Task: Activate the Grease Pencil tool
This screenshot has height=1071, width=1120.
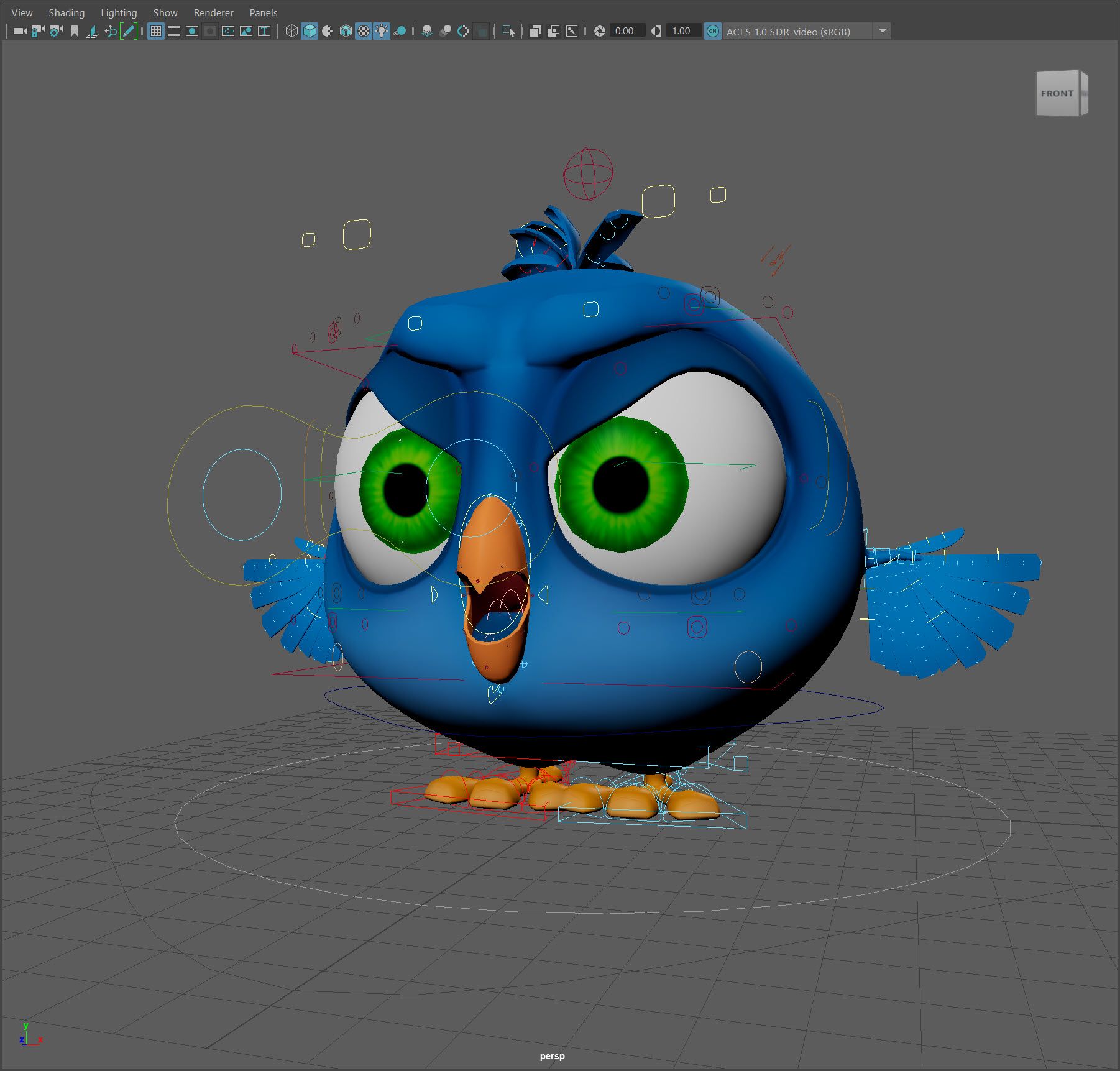Action: coord(129,31)
